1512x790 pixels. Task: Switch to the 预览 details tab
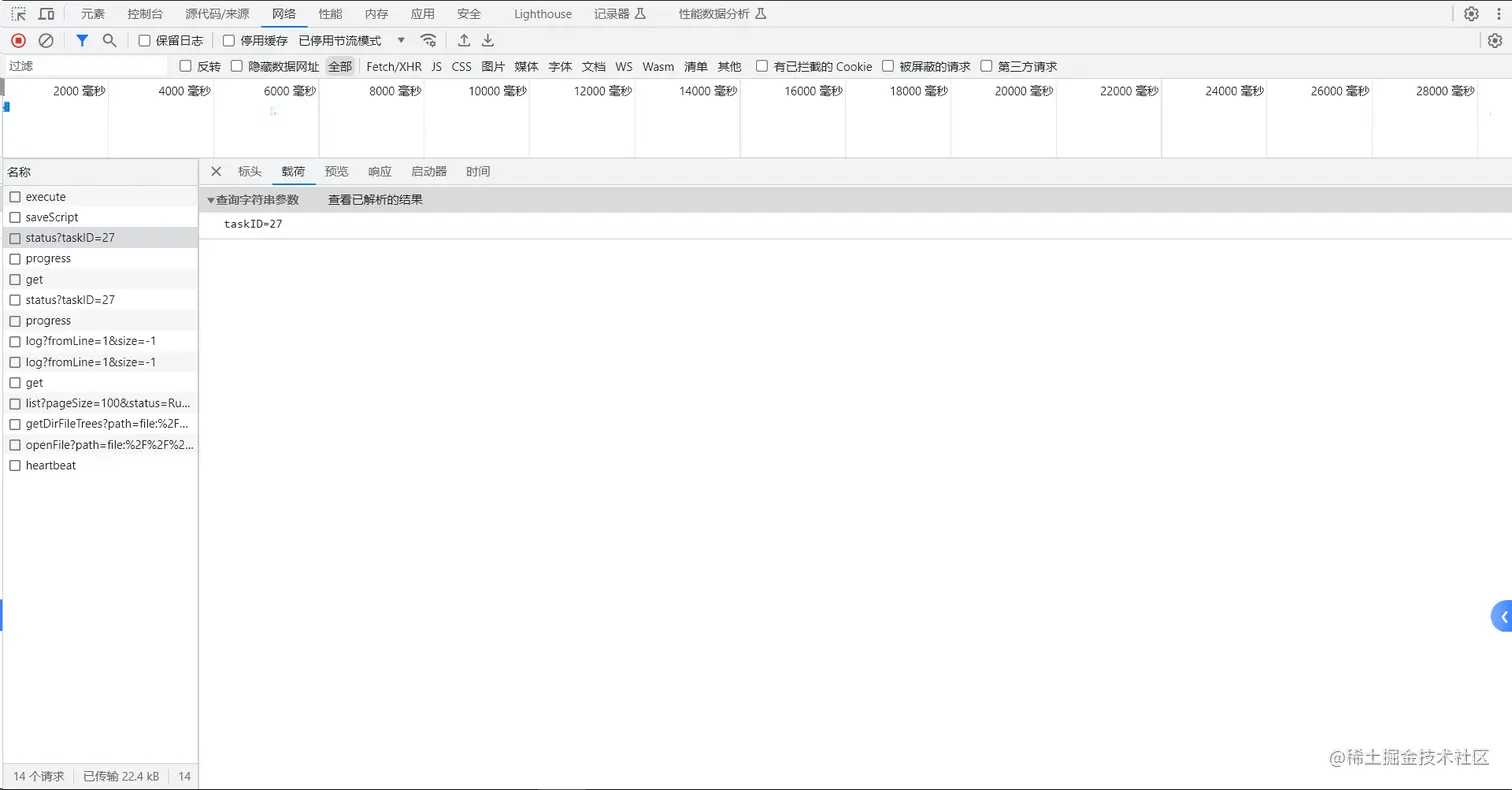pos(337,171)
